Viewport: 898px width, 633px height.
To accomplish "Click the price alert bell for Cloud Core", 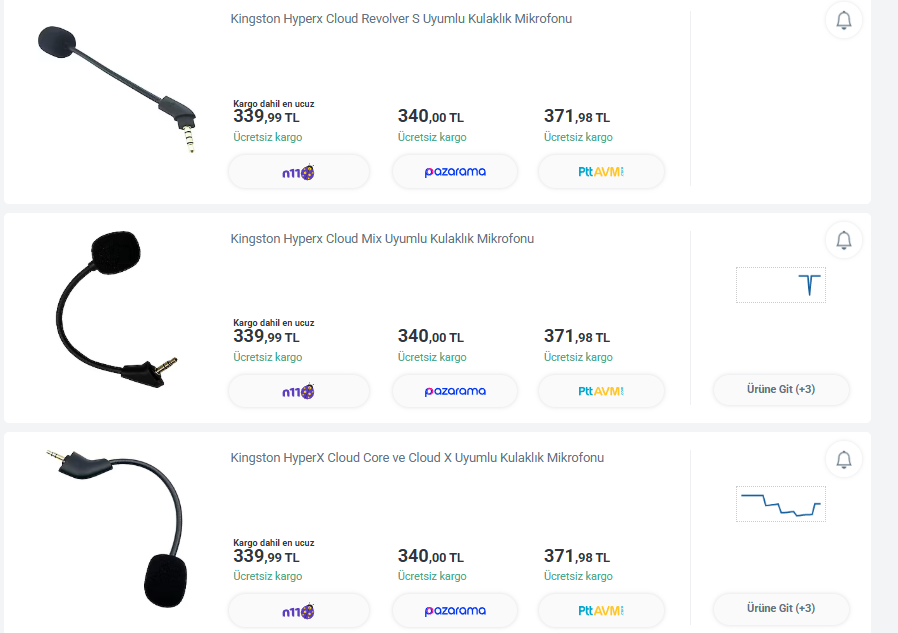I will point(844,459).
